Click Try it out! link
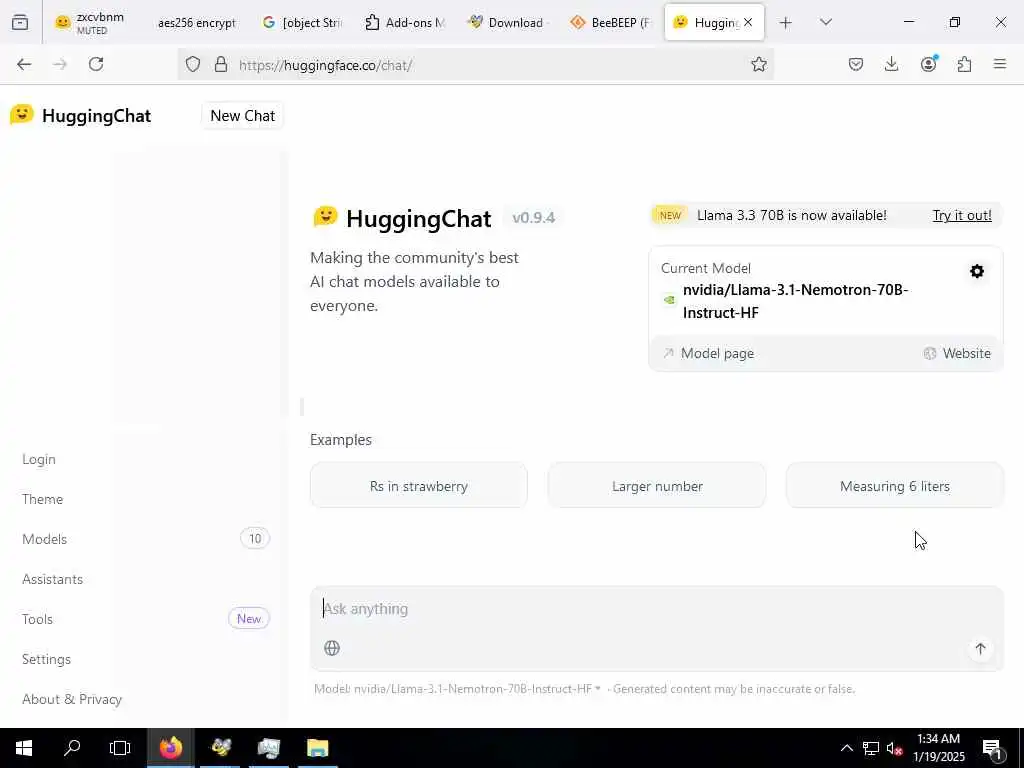Viewport: 1024px width, 768px height. click(961, 216)
